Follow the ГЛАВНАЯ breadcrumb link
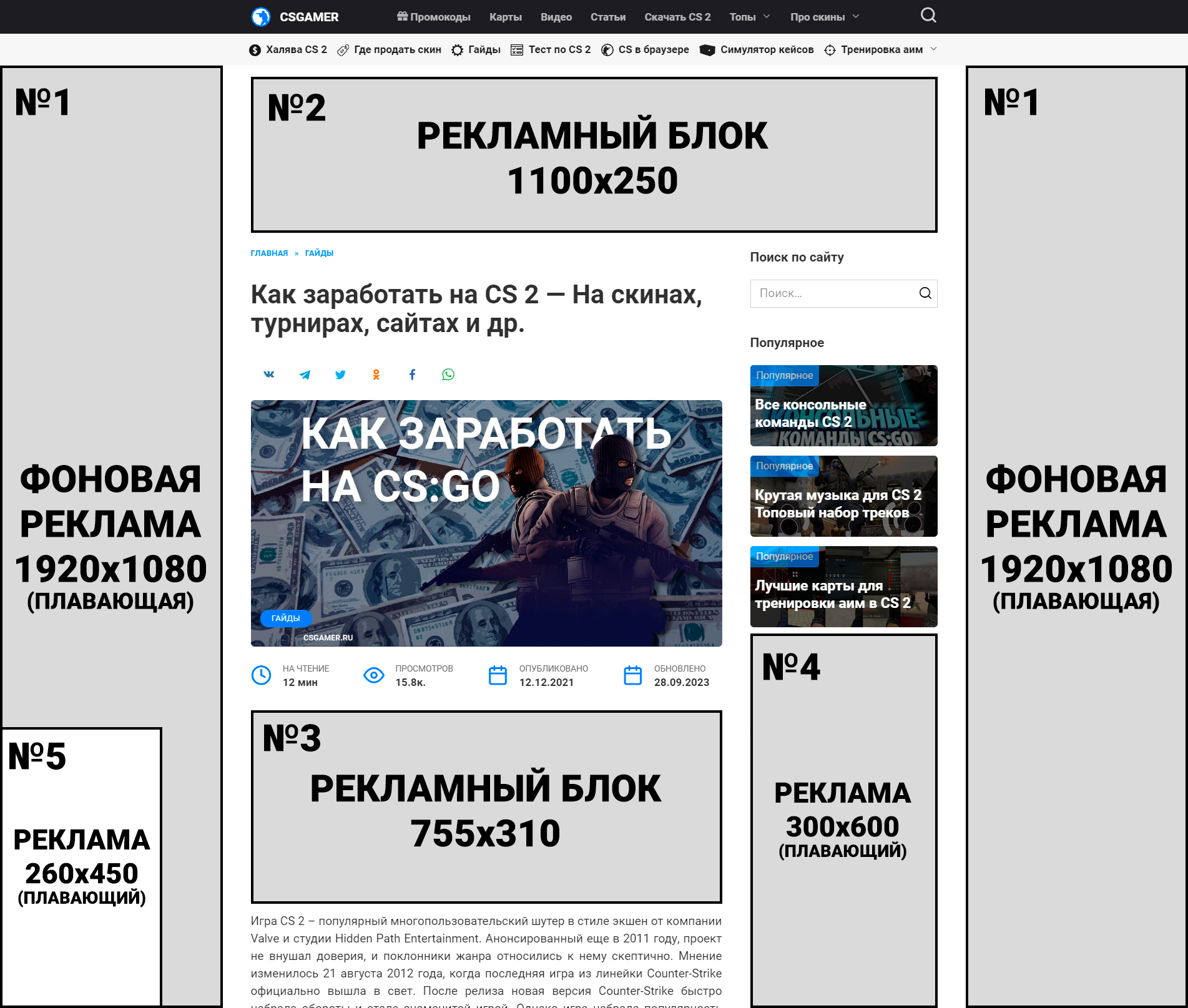Image resolution: width=1188 pixels, height=1008 pixels. point(269,253)
